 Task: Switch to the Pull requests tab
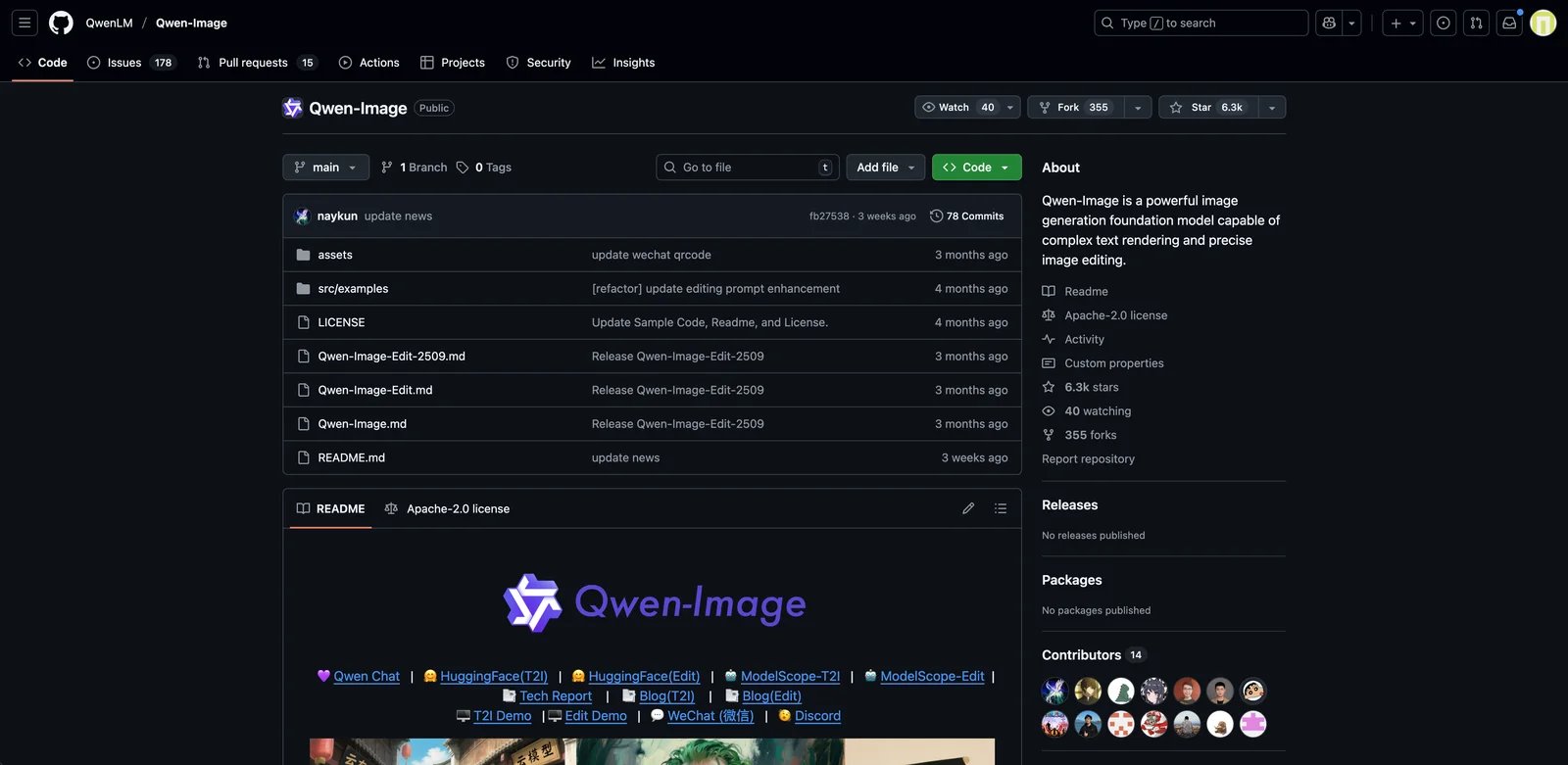point(256,63)
